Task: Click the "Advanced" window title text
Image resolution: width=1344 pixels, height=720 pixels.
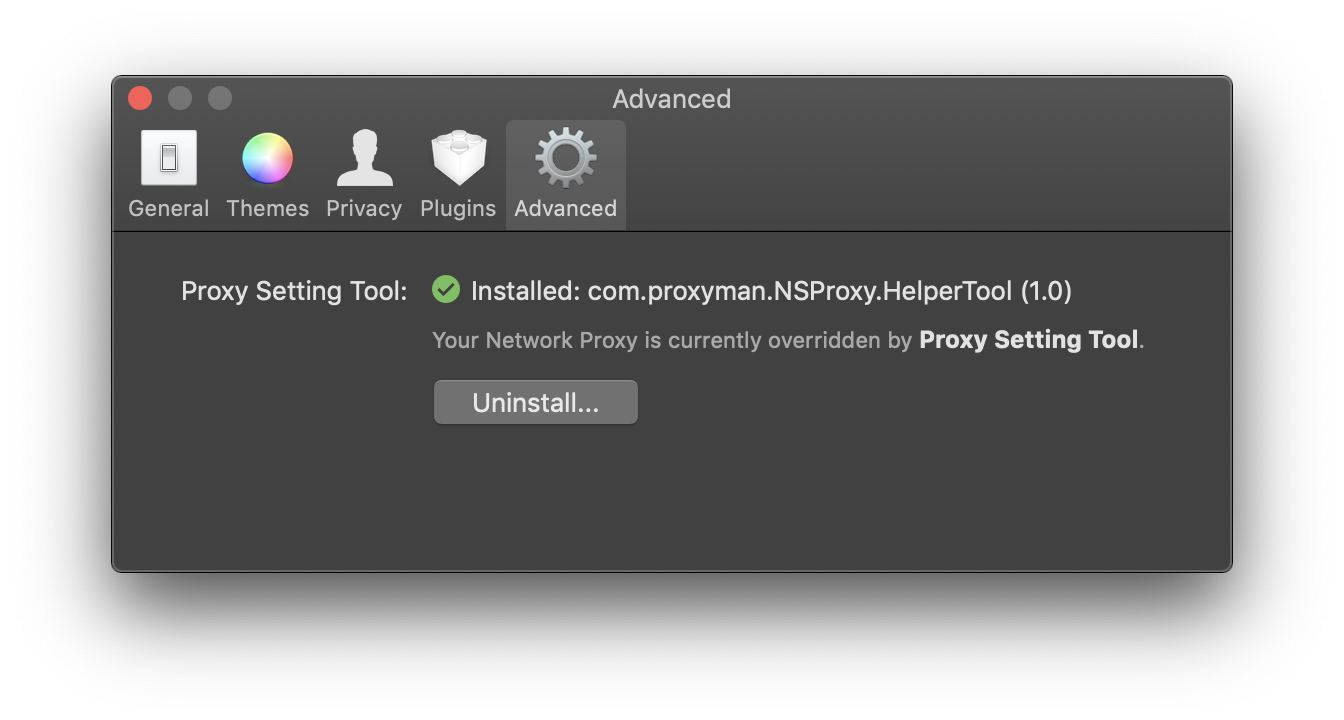Action: coord(672,99)
